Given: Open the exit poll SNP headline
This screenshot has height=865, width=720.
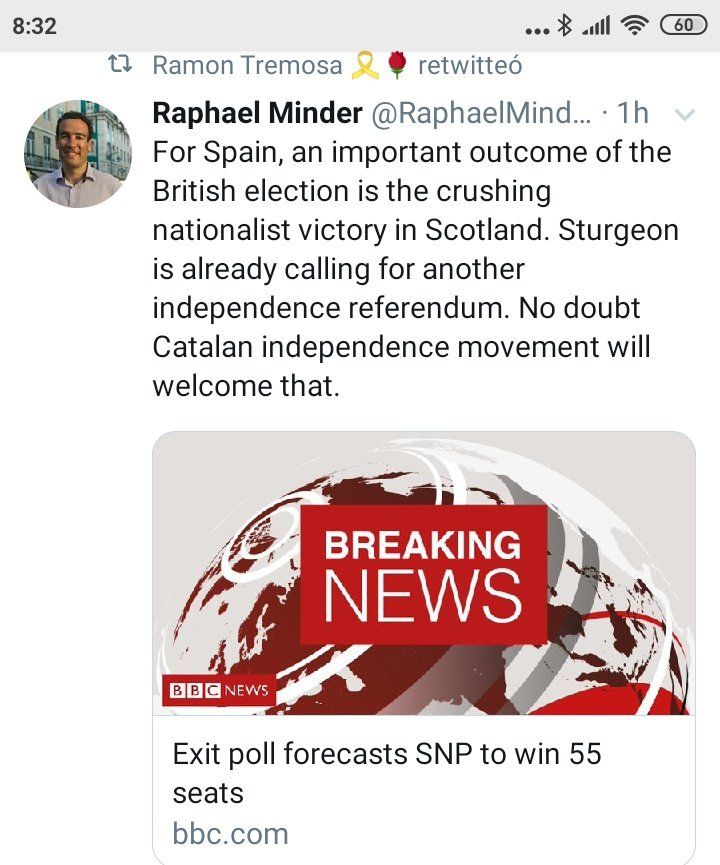Looking at the screenshot, I should tap(386, 772).
